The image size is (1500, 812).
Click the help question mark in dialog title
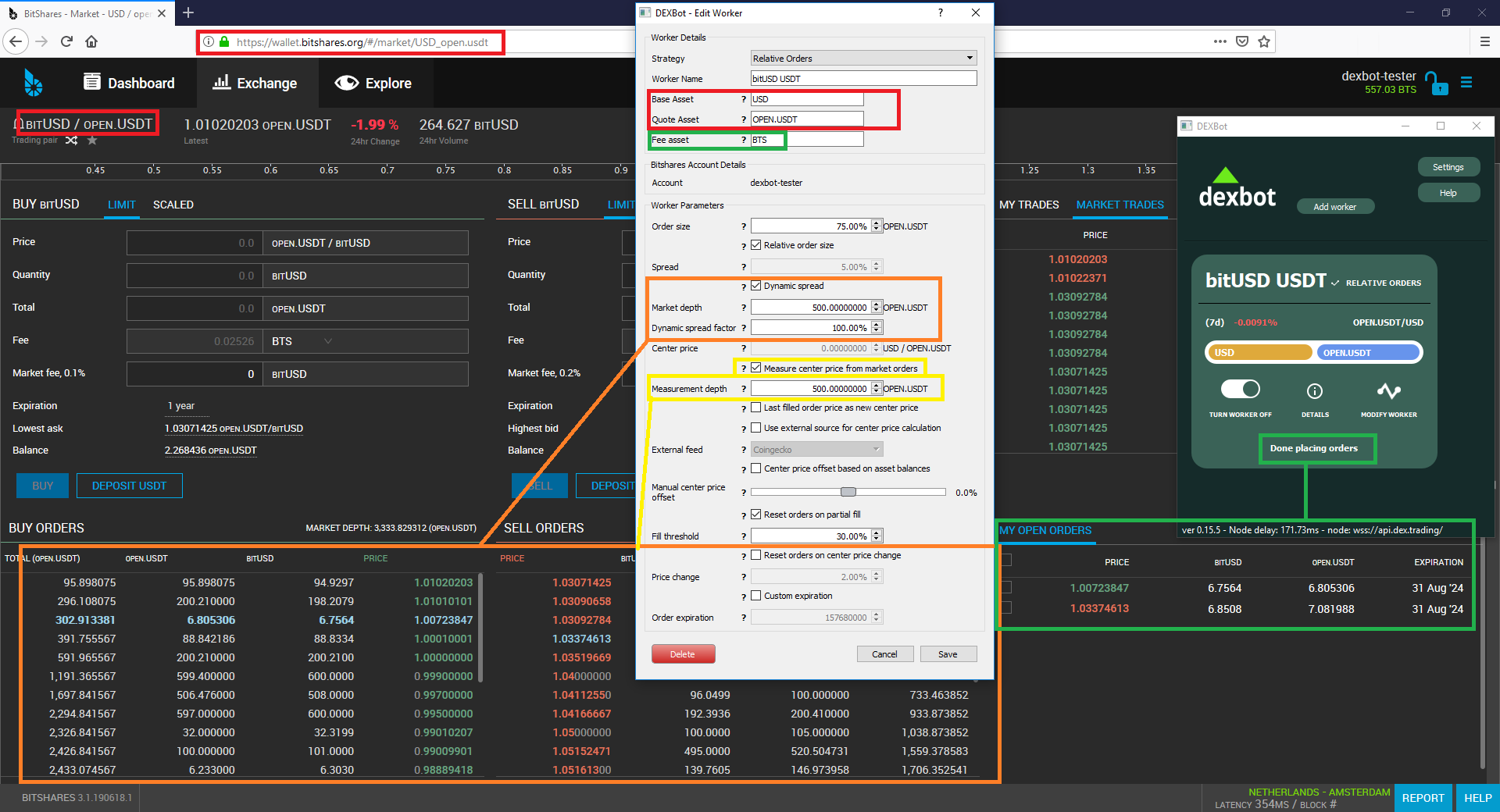[940, 12]
